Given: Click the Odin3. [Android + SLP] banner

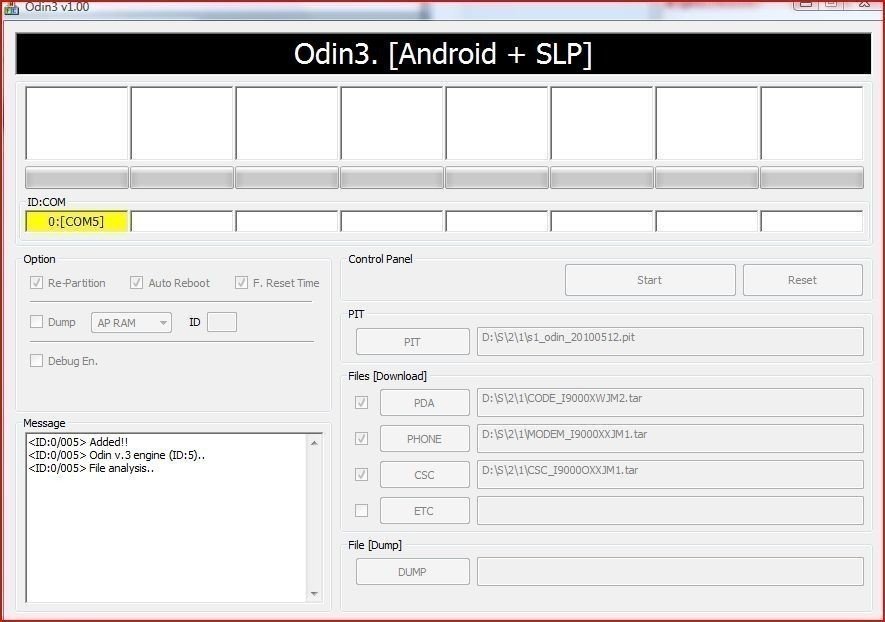Looking at the screenshot, I should [443, 54].
